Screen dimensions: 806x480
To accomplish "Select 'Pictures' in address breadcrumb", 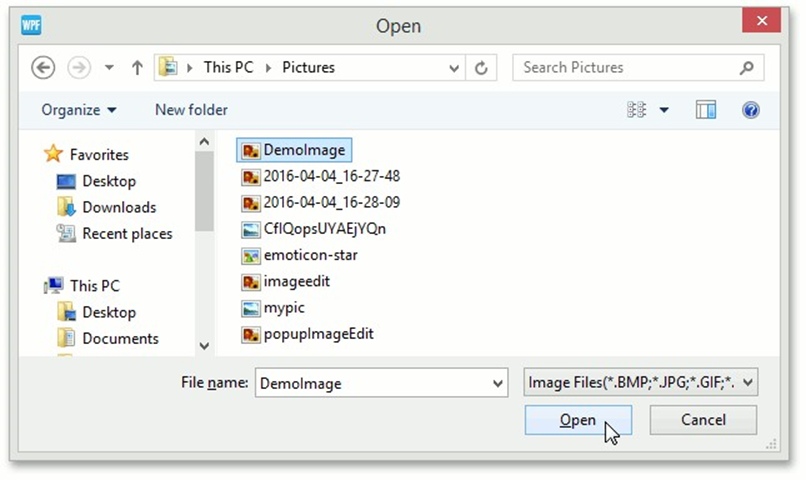I will (x=308, y=67).
